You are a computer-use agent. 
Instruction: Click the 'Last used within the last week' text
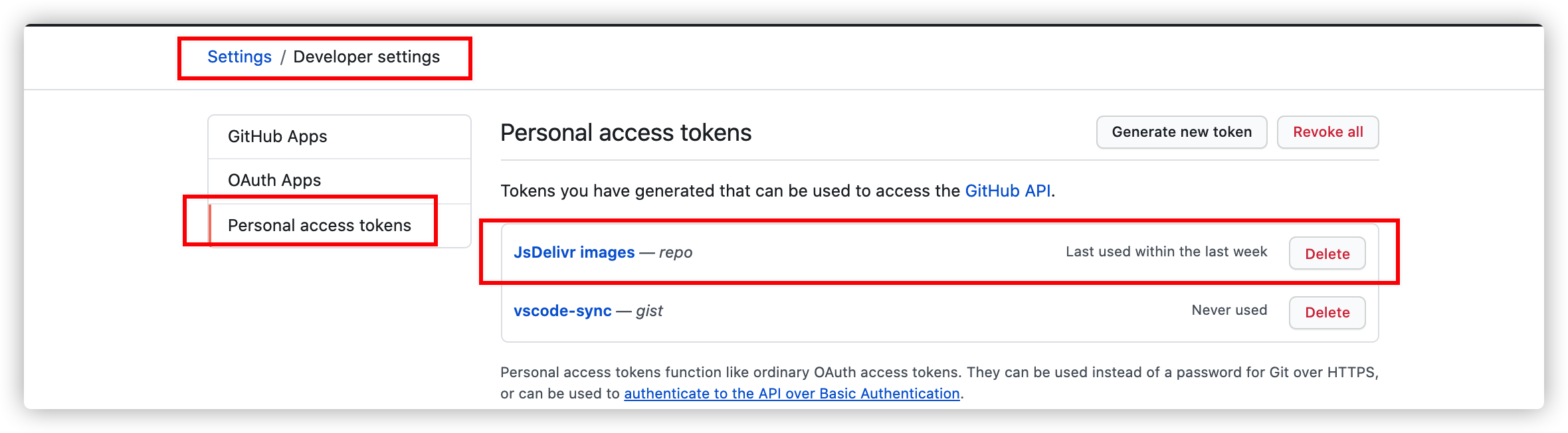pos(1166,252)
